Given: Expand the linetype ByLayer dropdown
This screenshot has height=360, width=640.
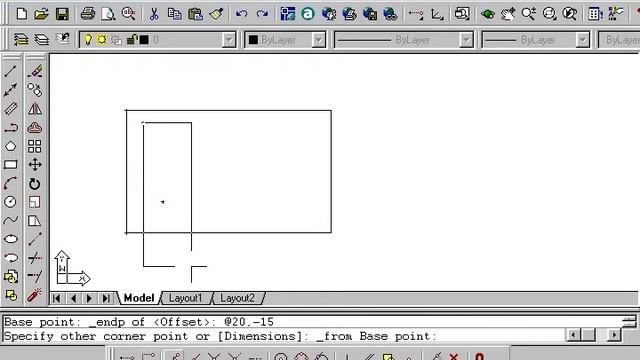Looking at the screenshot, I should tap(466, 40).
